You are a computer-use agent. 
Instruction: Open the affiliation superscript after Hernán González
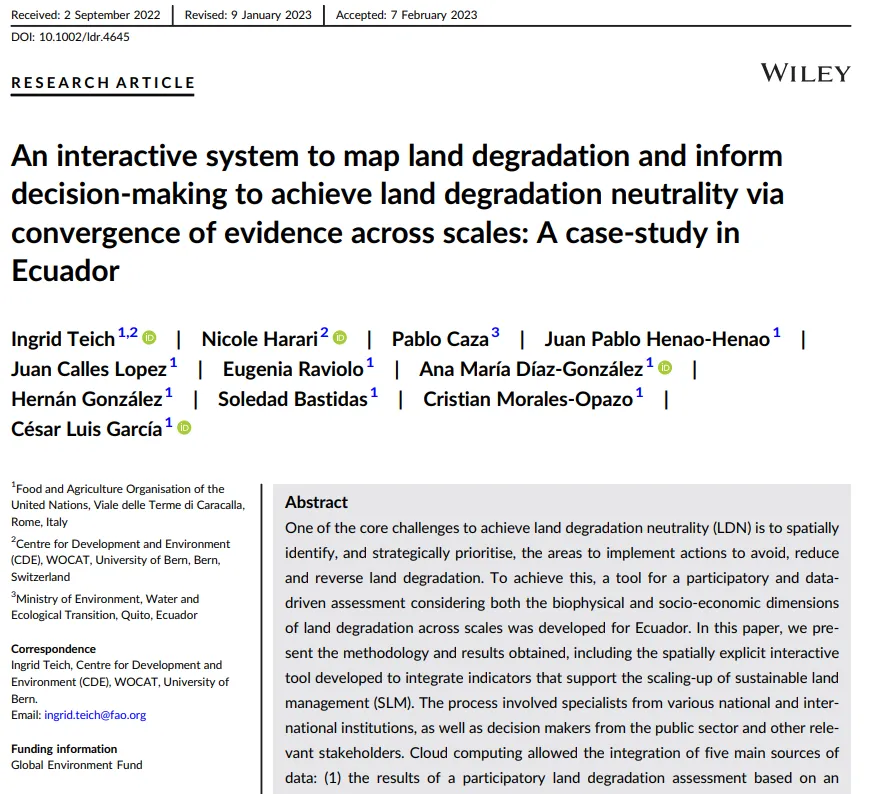[169, 394]
